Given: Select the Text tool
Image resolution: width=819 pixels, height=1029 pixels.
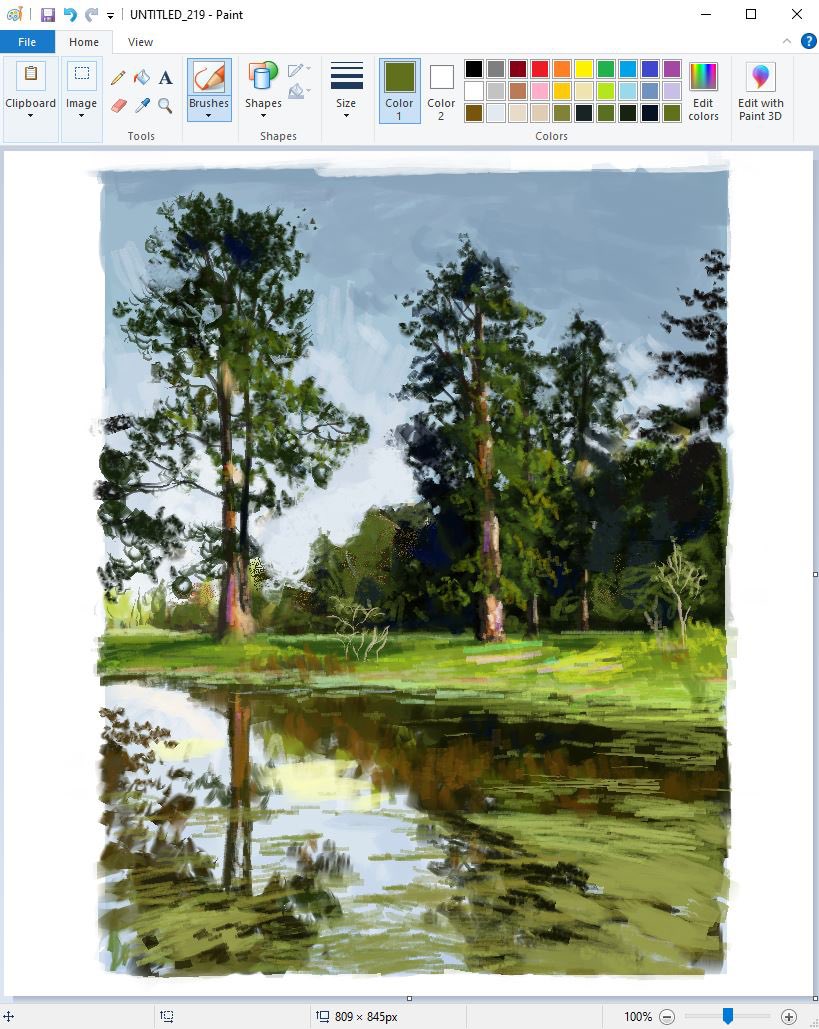Looking at the screenshot, I should 165,77.
